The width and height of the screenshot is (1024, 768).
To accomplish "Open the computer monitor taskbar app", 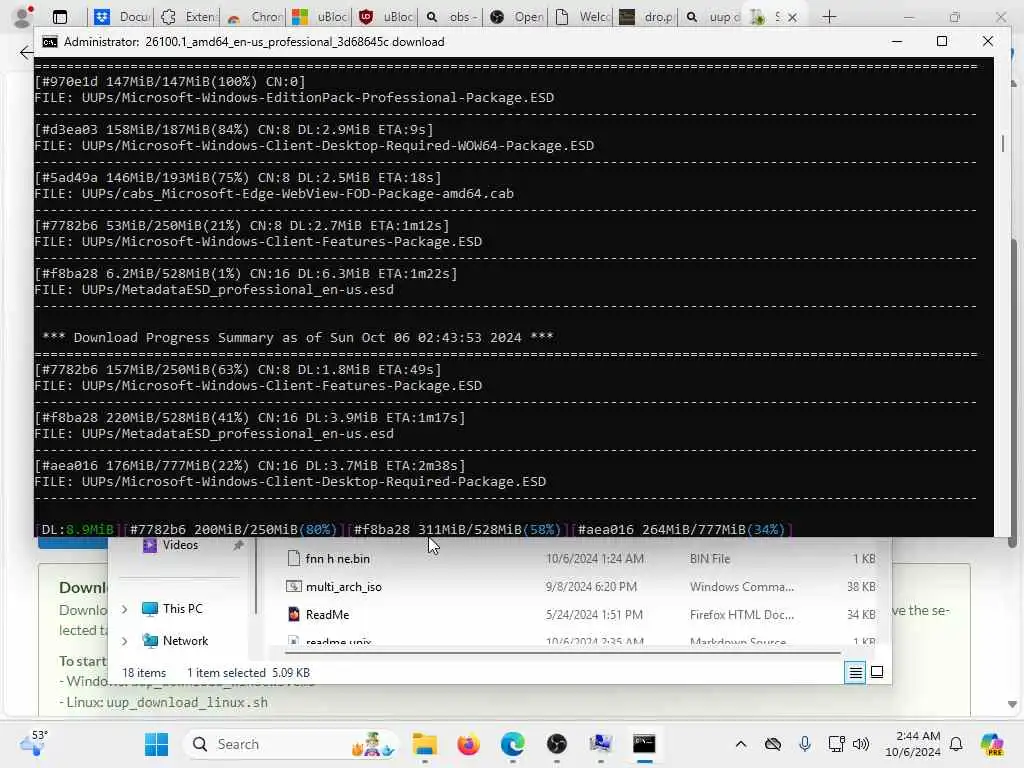I will [600, 744].
